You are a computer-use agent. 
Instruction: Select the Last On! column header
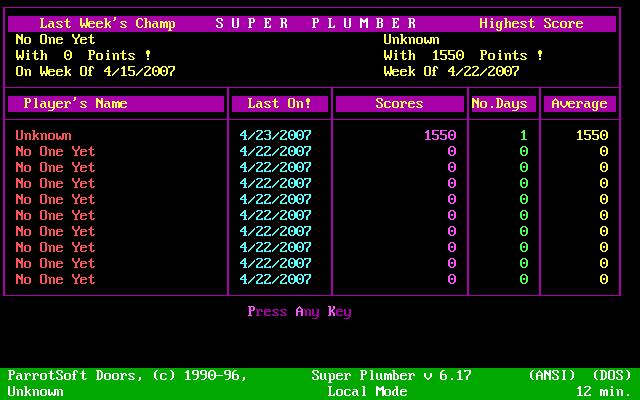point(280,104)
